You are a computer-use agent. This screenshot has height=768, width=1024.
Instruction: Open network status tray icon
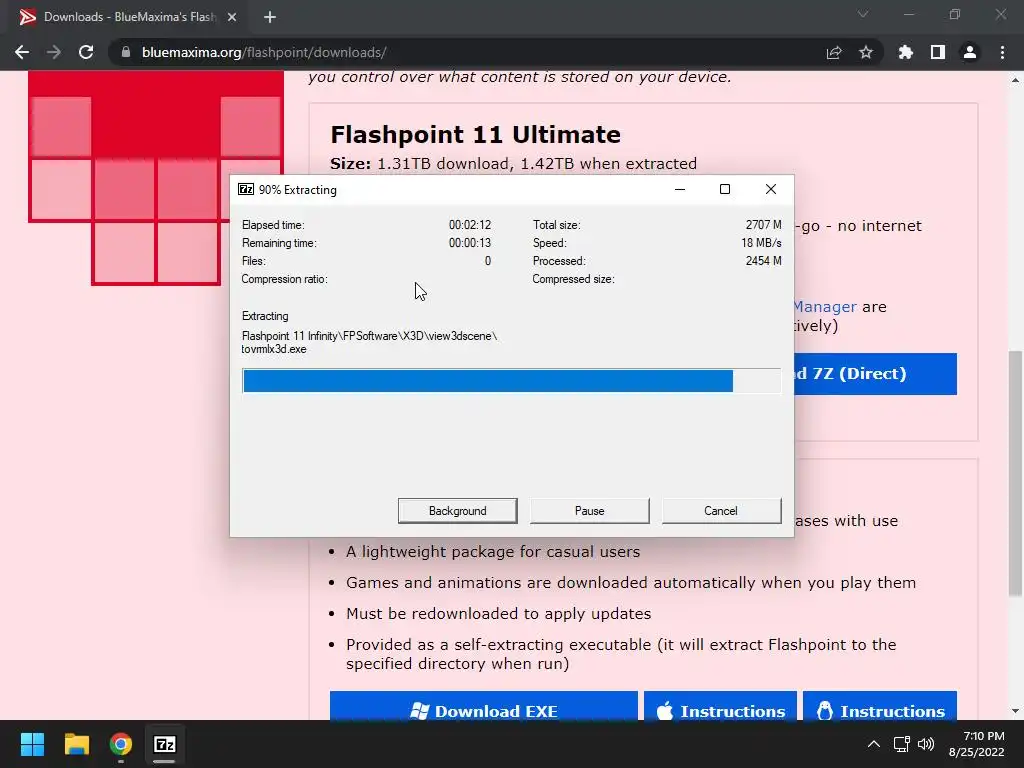click(902, 744)
